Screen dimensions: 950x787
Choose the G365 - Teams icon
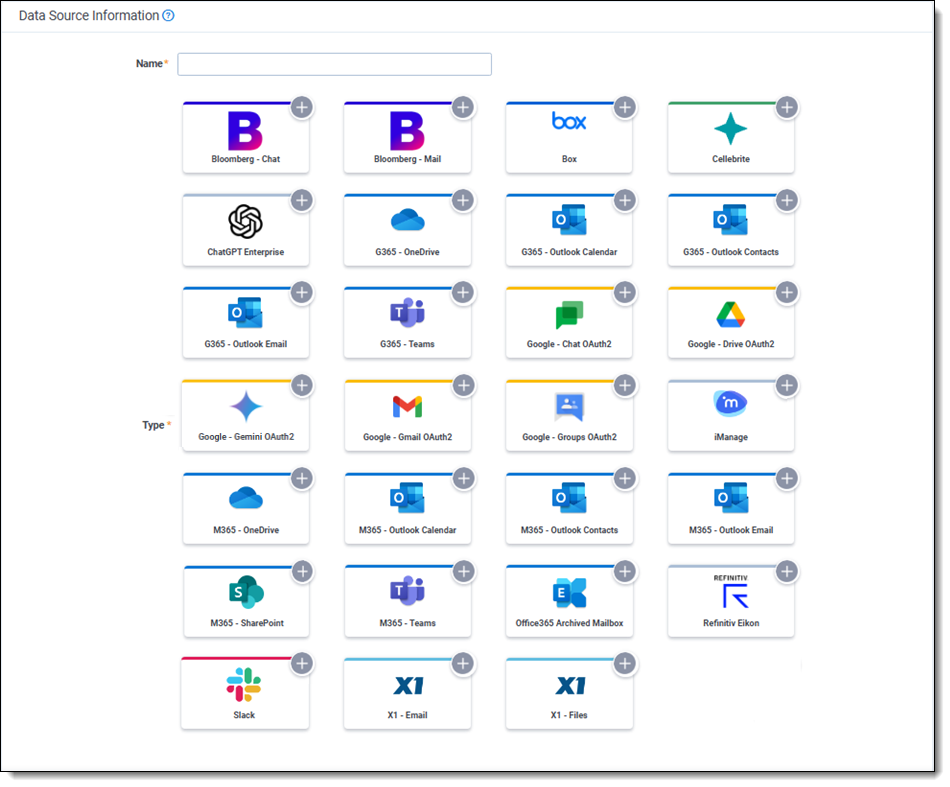pos(407,313)
